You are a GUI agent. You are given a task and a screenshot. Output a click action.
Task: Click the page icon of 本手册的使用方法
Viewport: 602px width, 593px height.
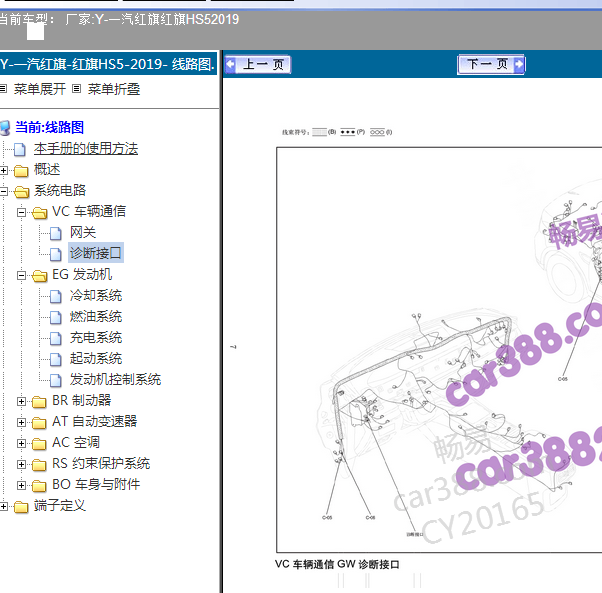coord(20,149)
